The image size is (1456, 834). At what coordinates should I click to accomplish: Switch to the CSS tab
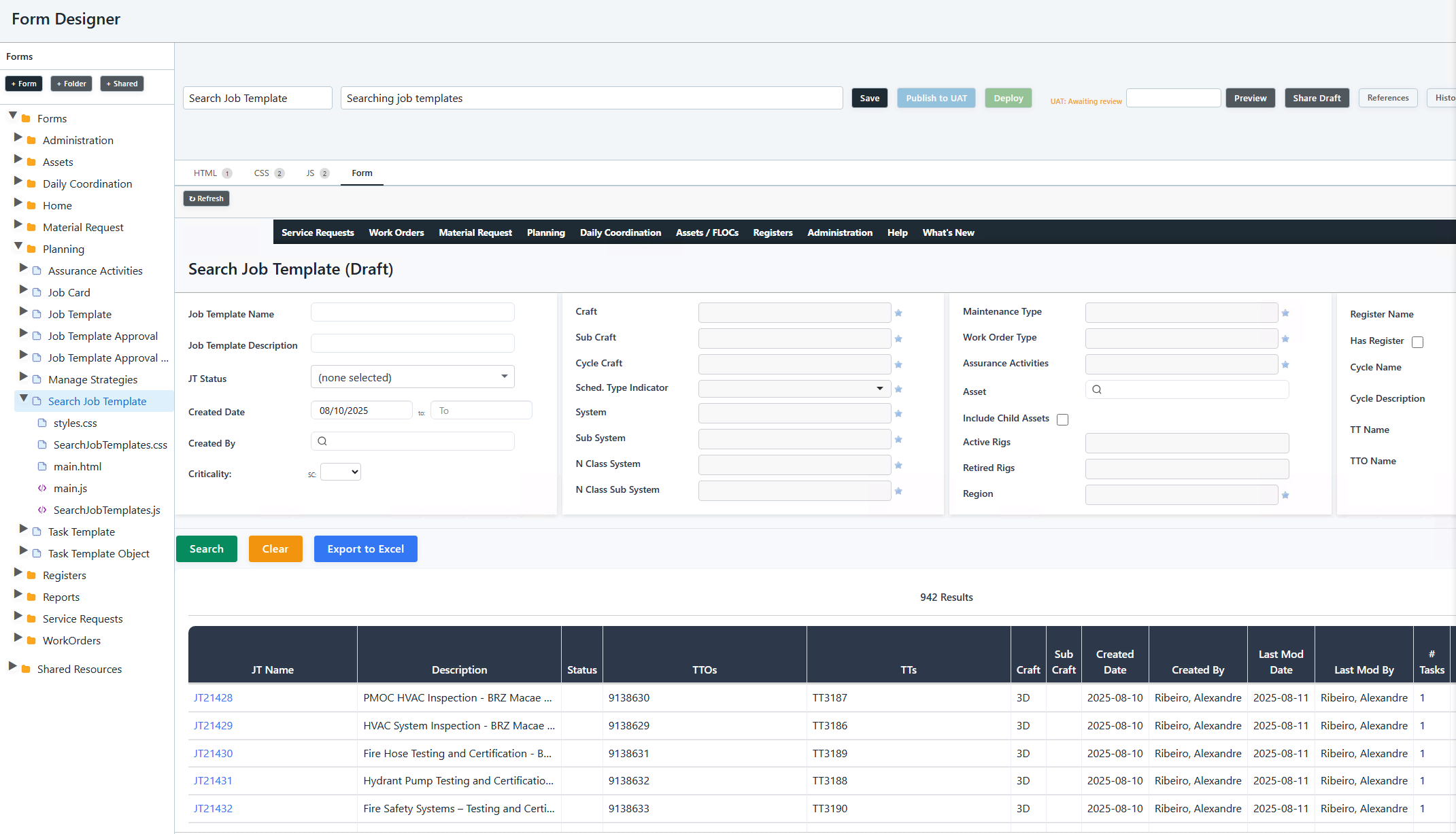260,173
